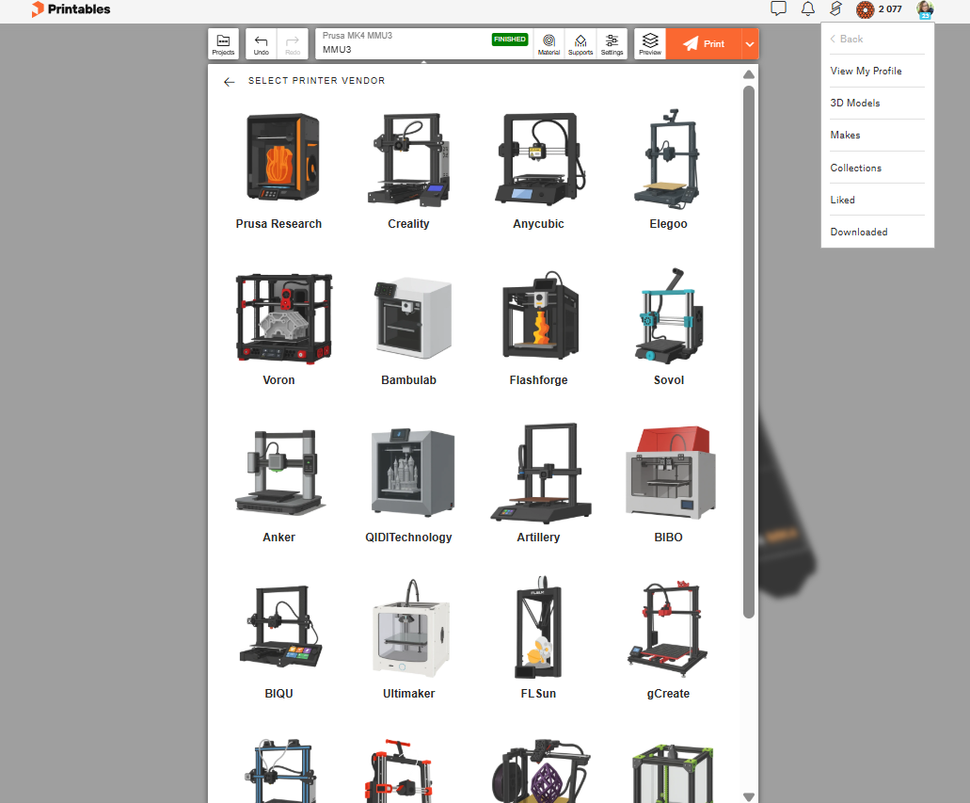Expand the Print button dropdown arrow

(748, 43)
